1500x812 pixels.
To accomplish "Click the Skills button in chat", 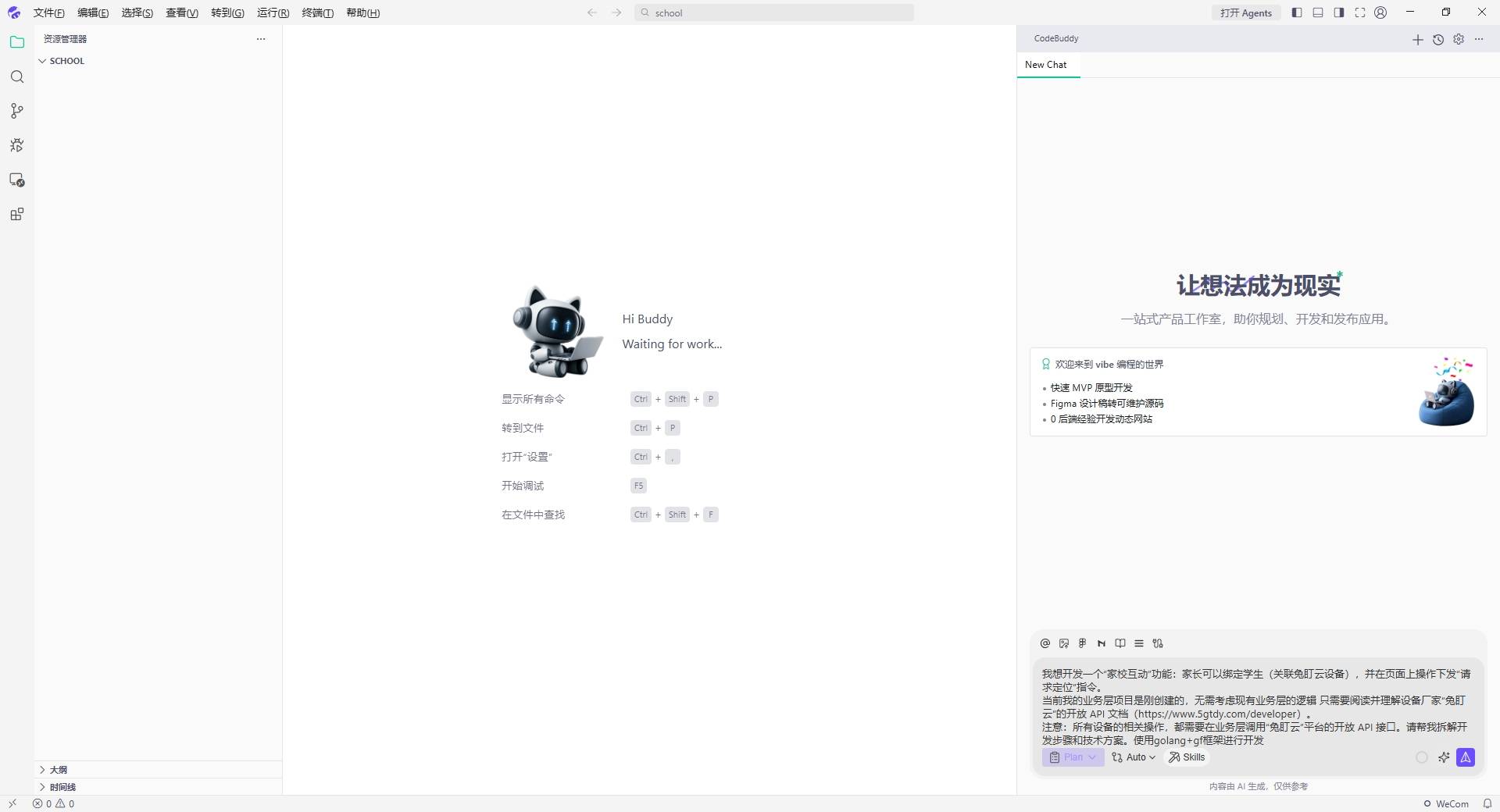I will pos(1187,757).
